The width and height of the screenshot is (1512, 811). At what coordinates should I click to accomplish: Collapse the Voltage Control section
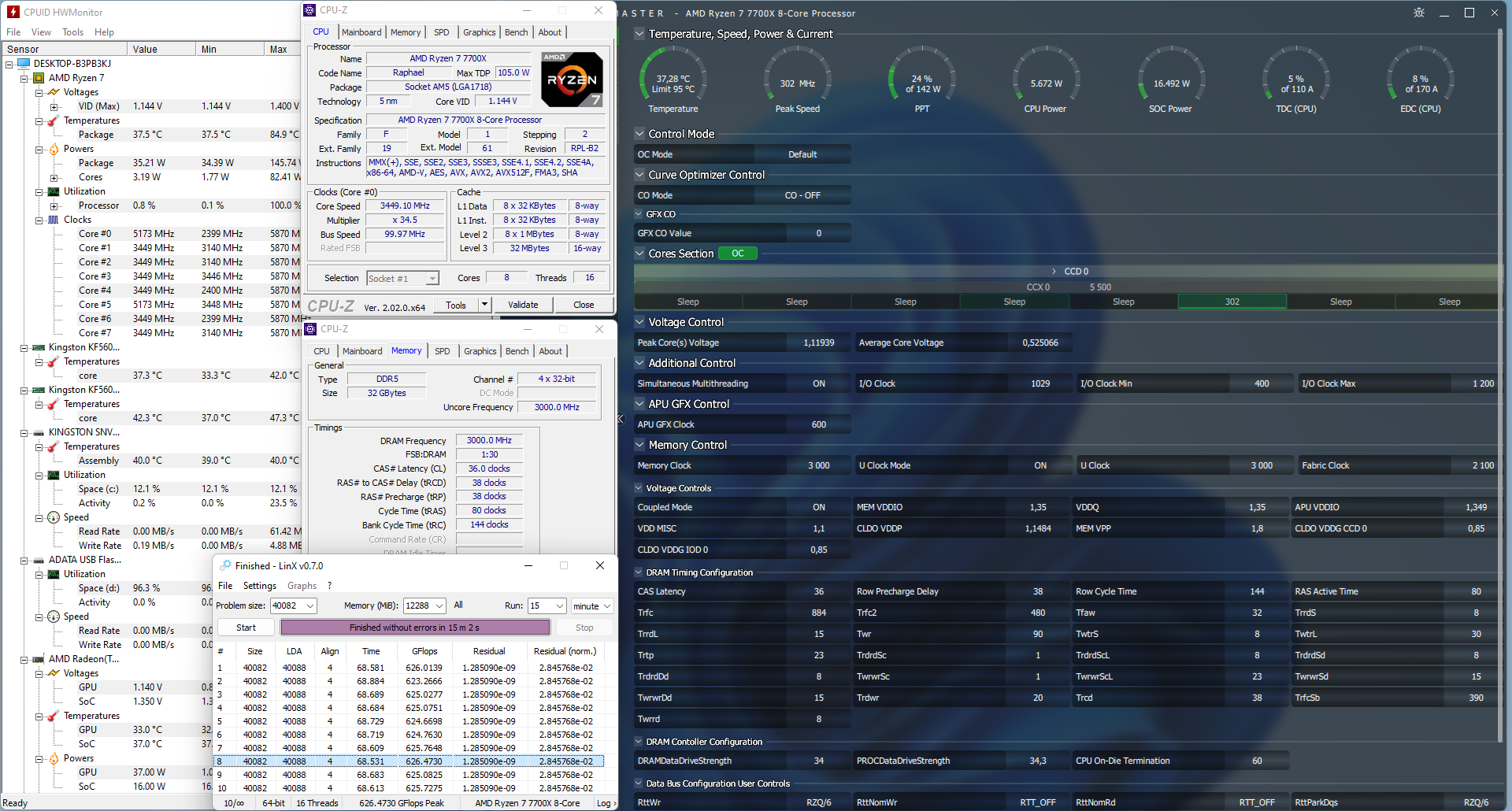coord(639,322)
